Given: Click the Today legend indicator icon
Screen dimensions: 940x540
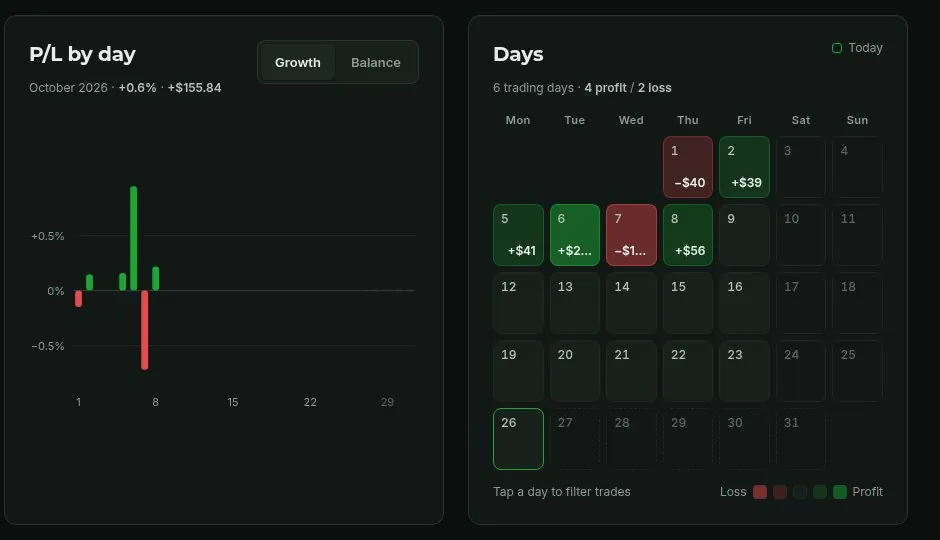Looking at the screenshot, I should point(837,48).
